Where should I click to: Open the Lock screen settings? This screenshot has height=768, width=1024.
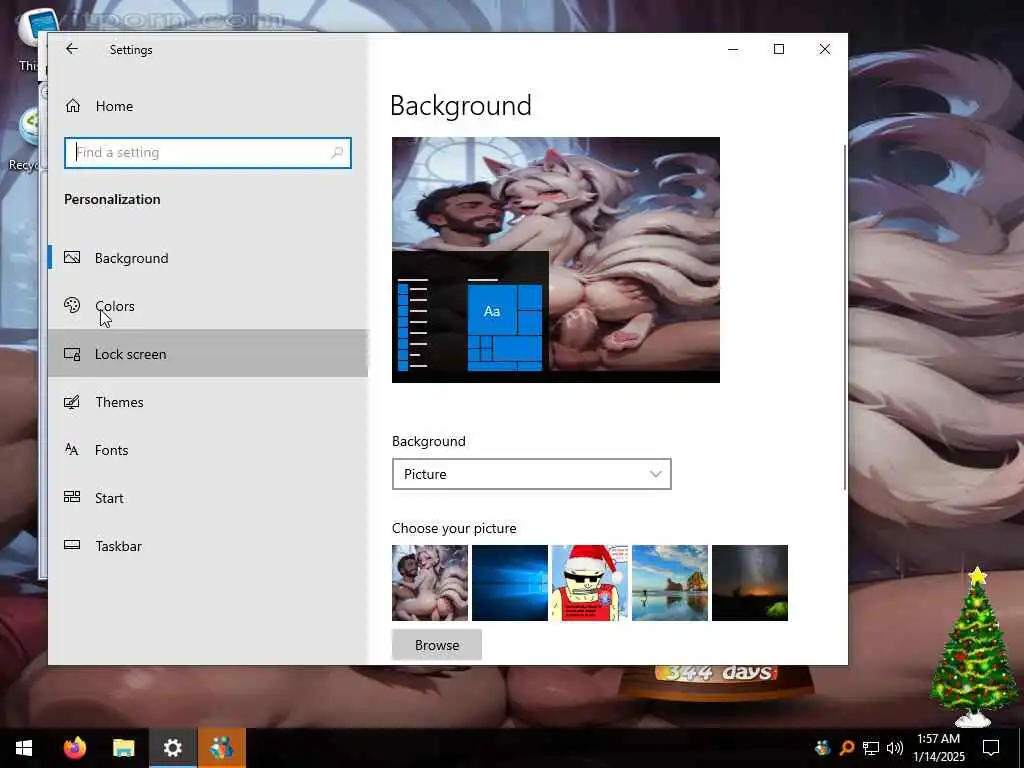coord(208,353)
